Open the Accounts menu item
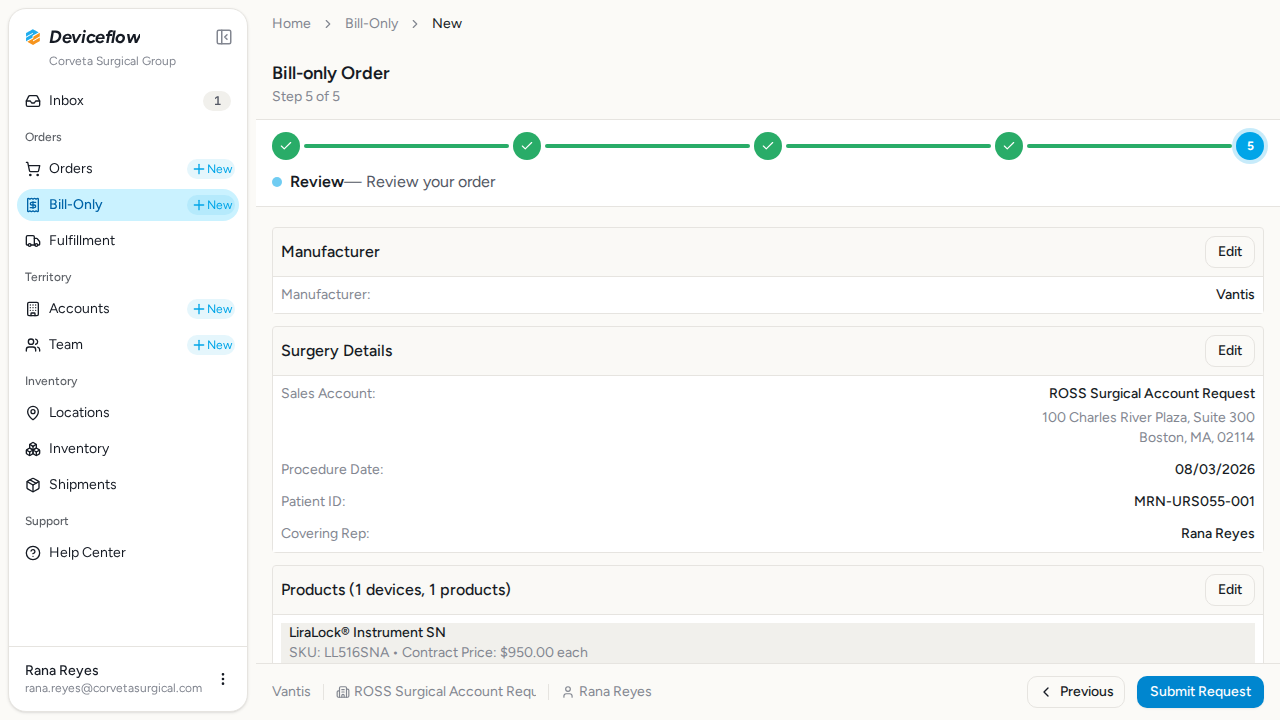This screenshot has height=720, width=1280. [79, 309]
